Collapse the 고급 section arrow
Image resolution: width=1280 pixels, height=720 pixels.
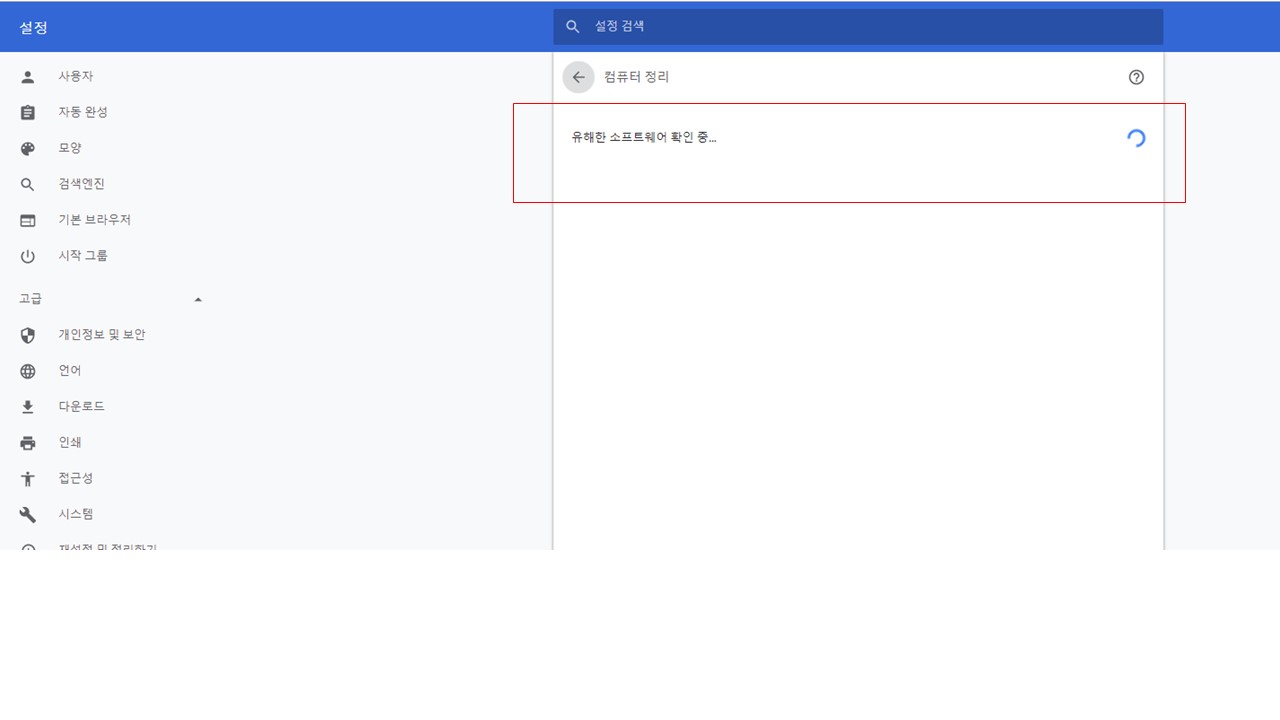click(198, 300)
